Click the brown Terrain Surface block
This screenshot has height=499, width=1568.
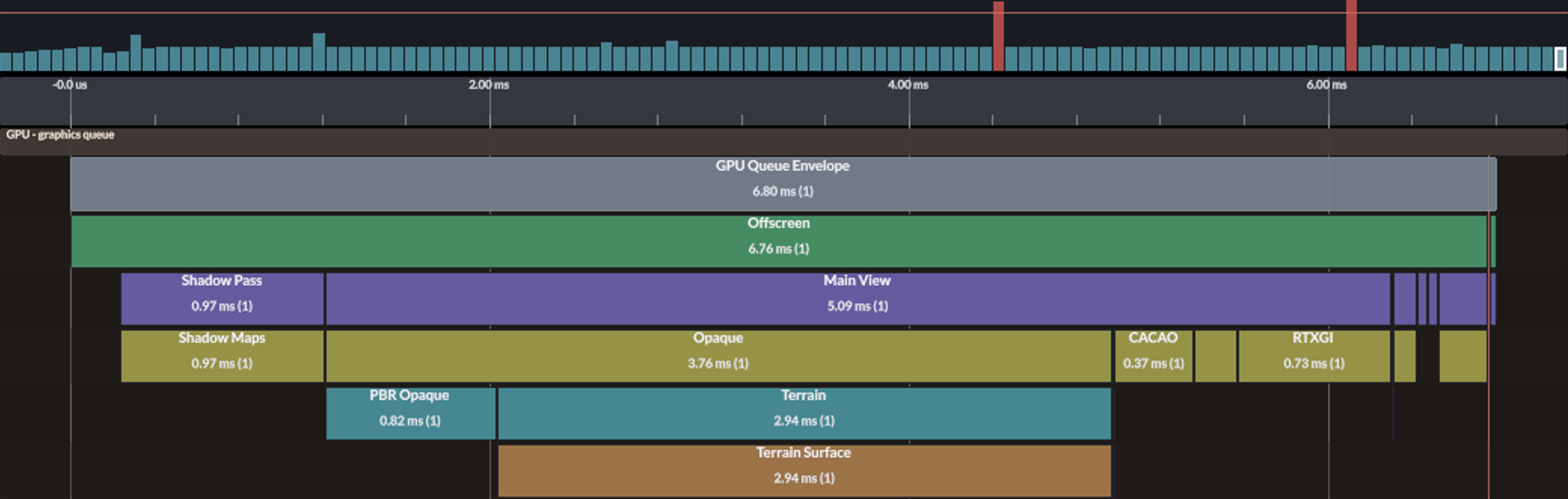pyautogui.click(x=804, y=471)
